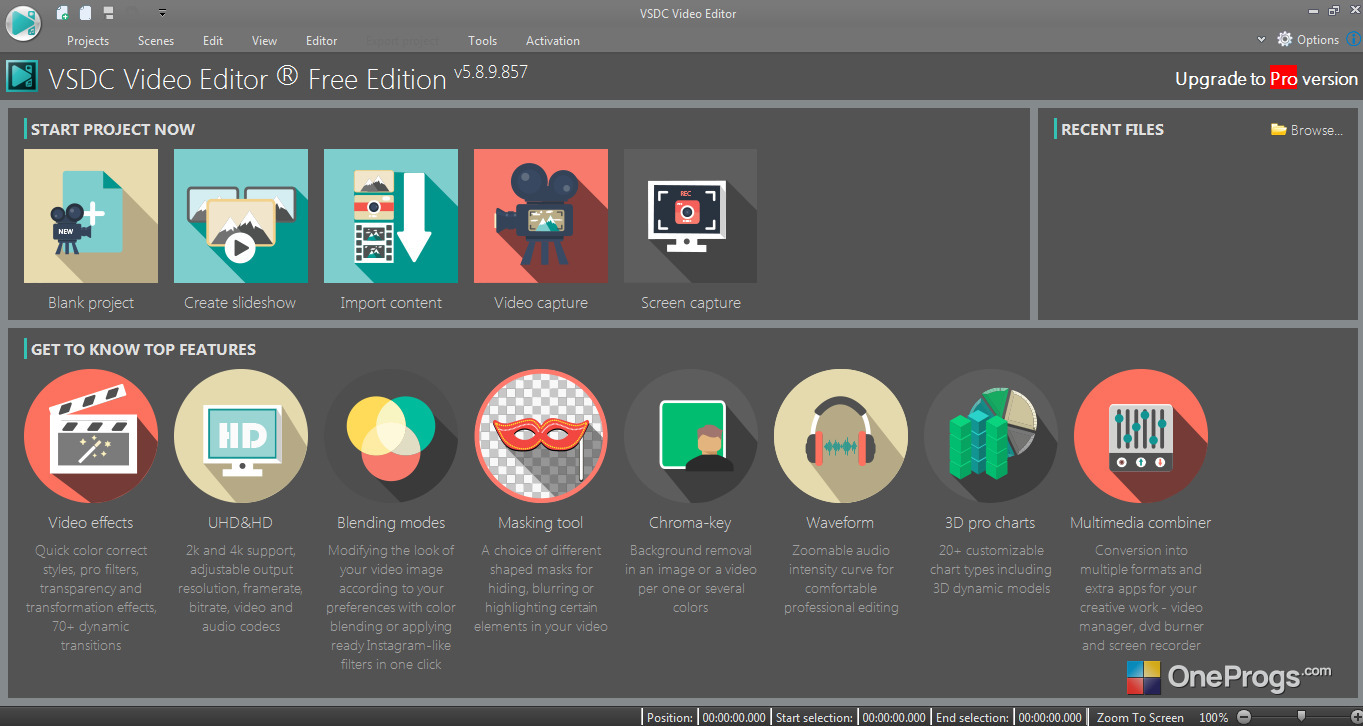Click the START PROJECT NOW heading
1363x726 pixels.
113,129
